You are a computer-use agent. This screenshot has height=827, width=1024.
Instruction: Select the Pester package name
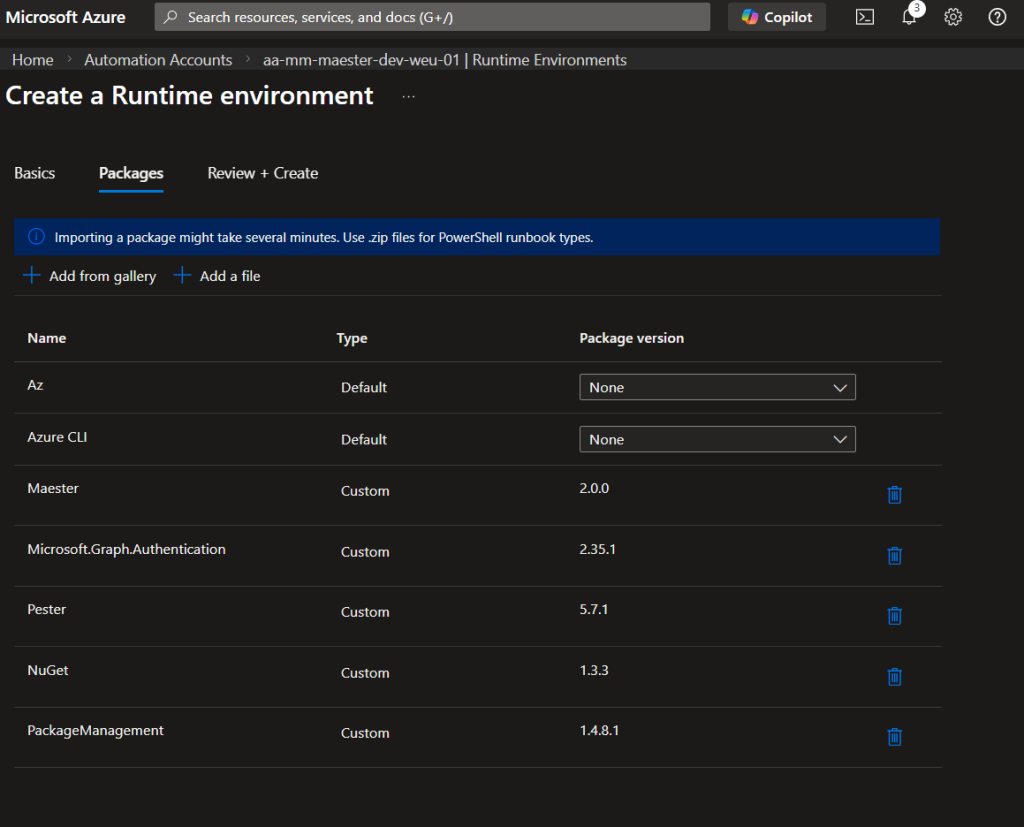point(46,609)
